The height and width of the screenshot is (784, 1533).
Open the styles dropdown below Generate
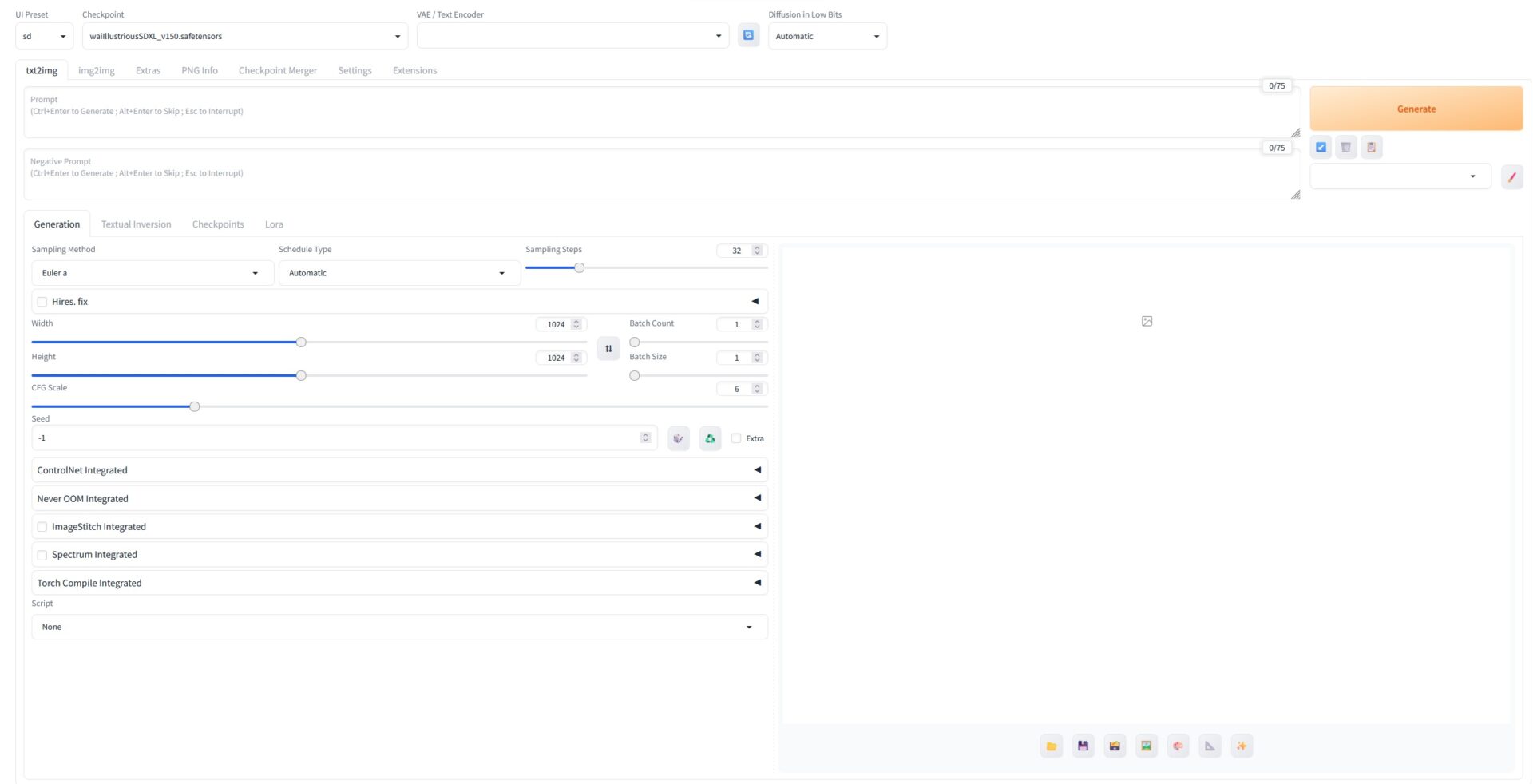pos(1400,176)
